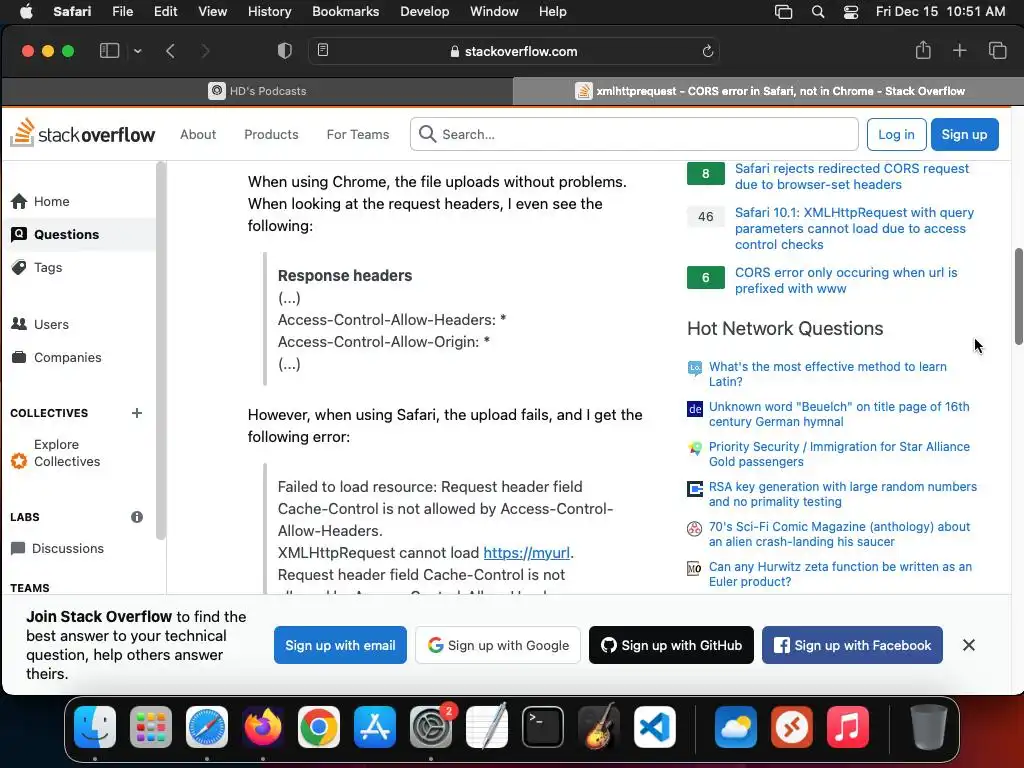Image resolution: width=1024 pixels, height=768 pixels.
Task: Open the Bookmarks menu
Action: click(x=345, y=12)
